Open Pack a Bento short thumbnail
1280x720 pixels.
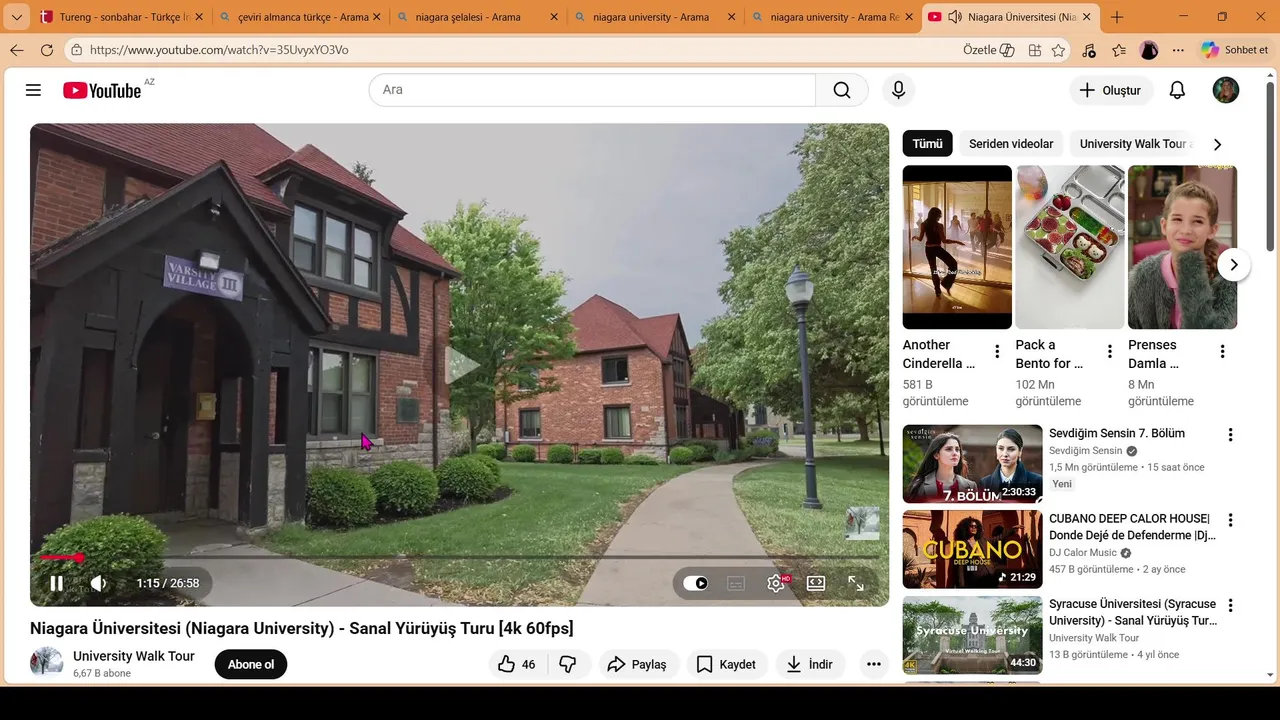point(1070,247)
